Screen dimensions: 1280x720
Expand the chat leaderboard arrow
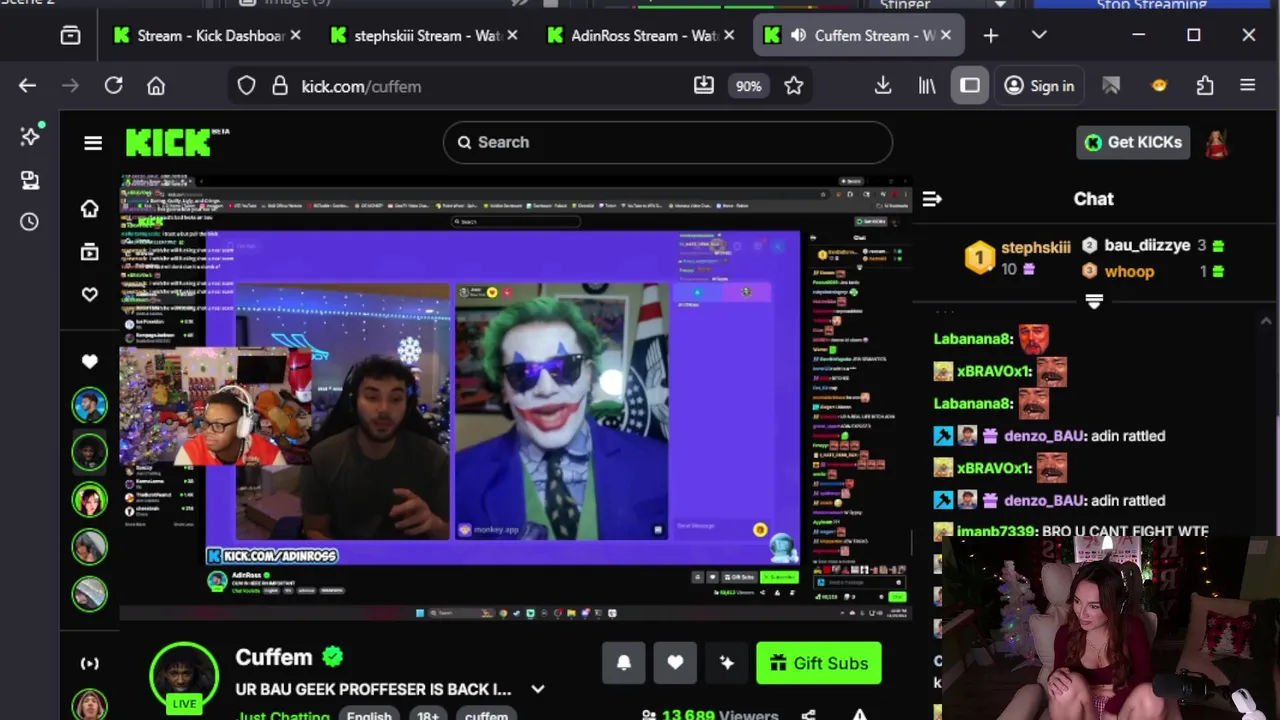(1093, 301)
